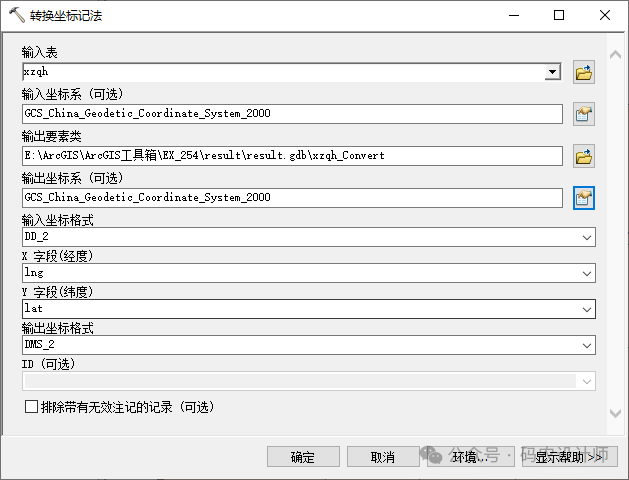Open input coordinate format DD_2 dropdown
This screenshot has height=480, width=629.
(586, 237)
